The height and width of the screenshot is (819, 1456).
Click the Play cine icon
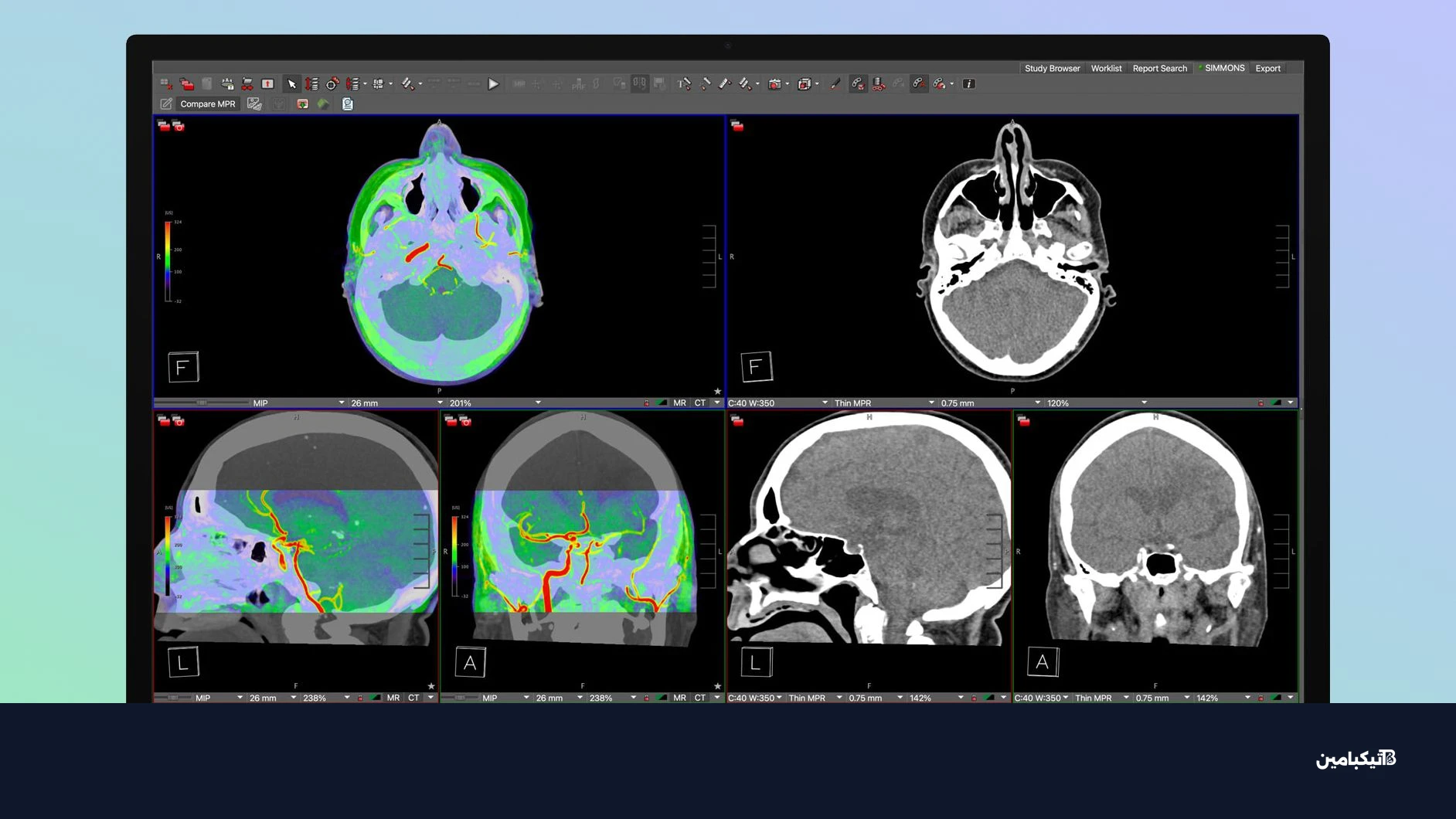(x=493, y=84)
